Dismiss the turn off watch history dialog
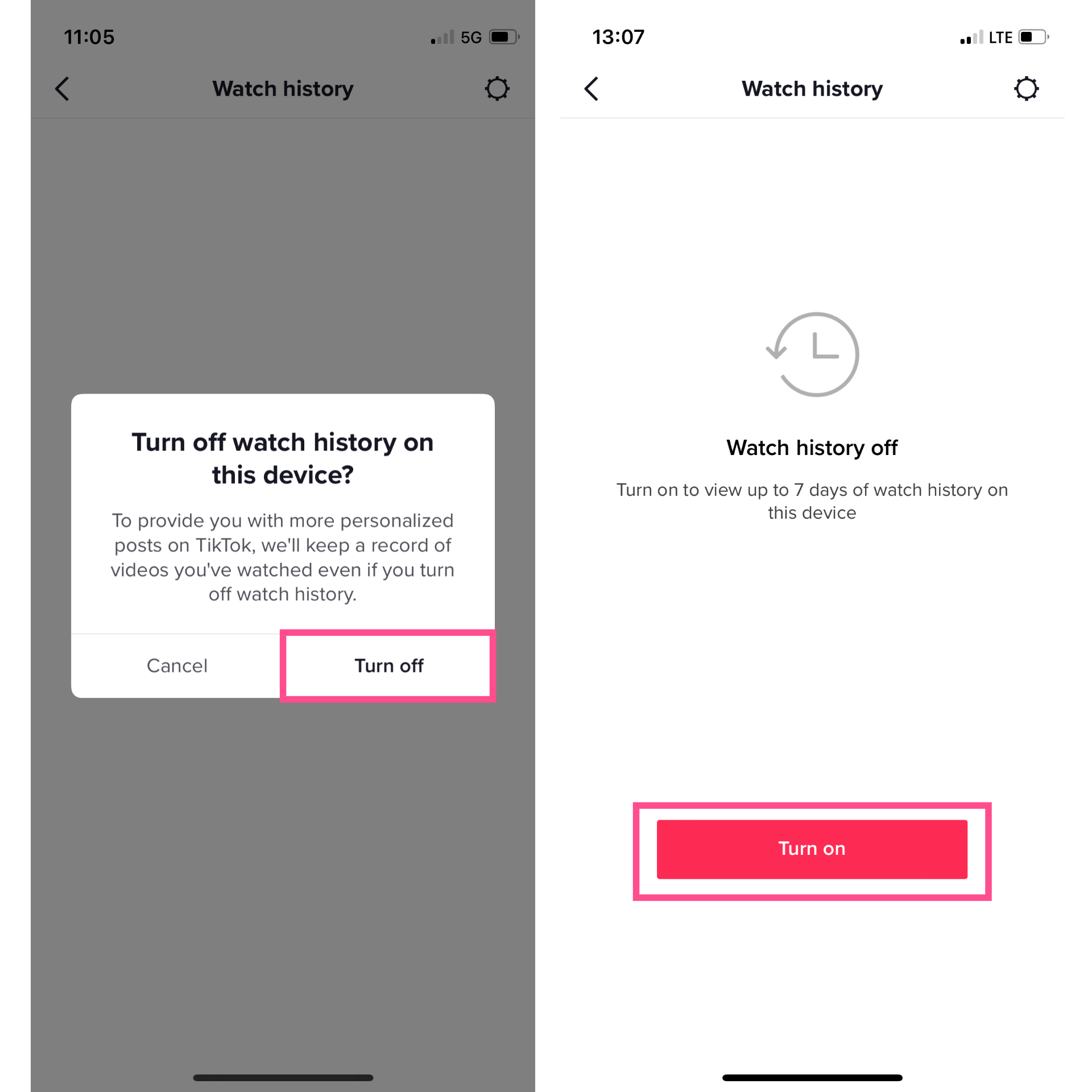Image resolution: width=1092 pixels, height=1092 pixels. click(x=176, y=665)
